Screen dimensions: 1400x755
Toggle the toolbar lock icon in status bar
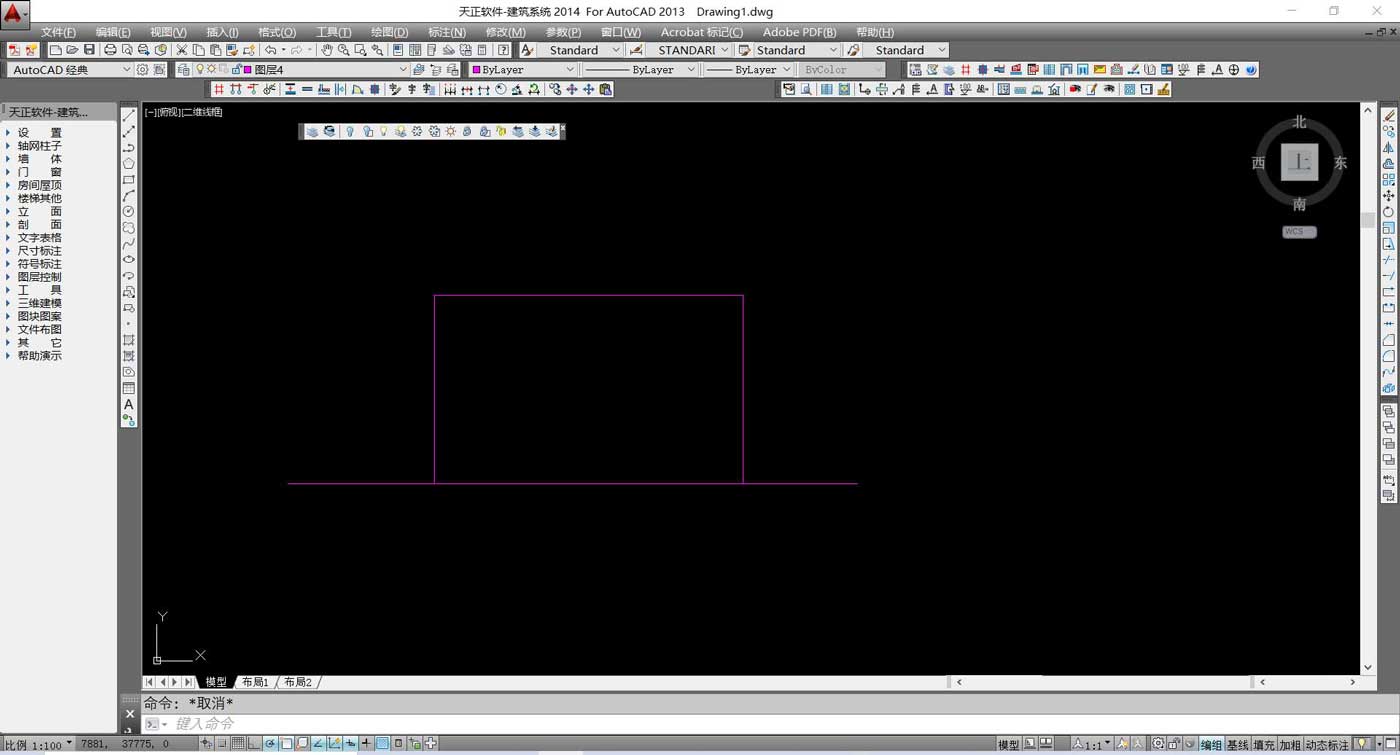tap(1174, 744)
